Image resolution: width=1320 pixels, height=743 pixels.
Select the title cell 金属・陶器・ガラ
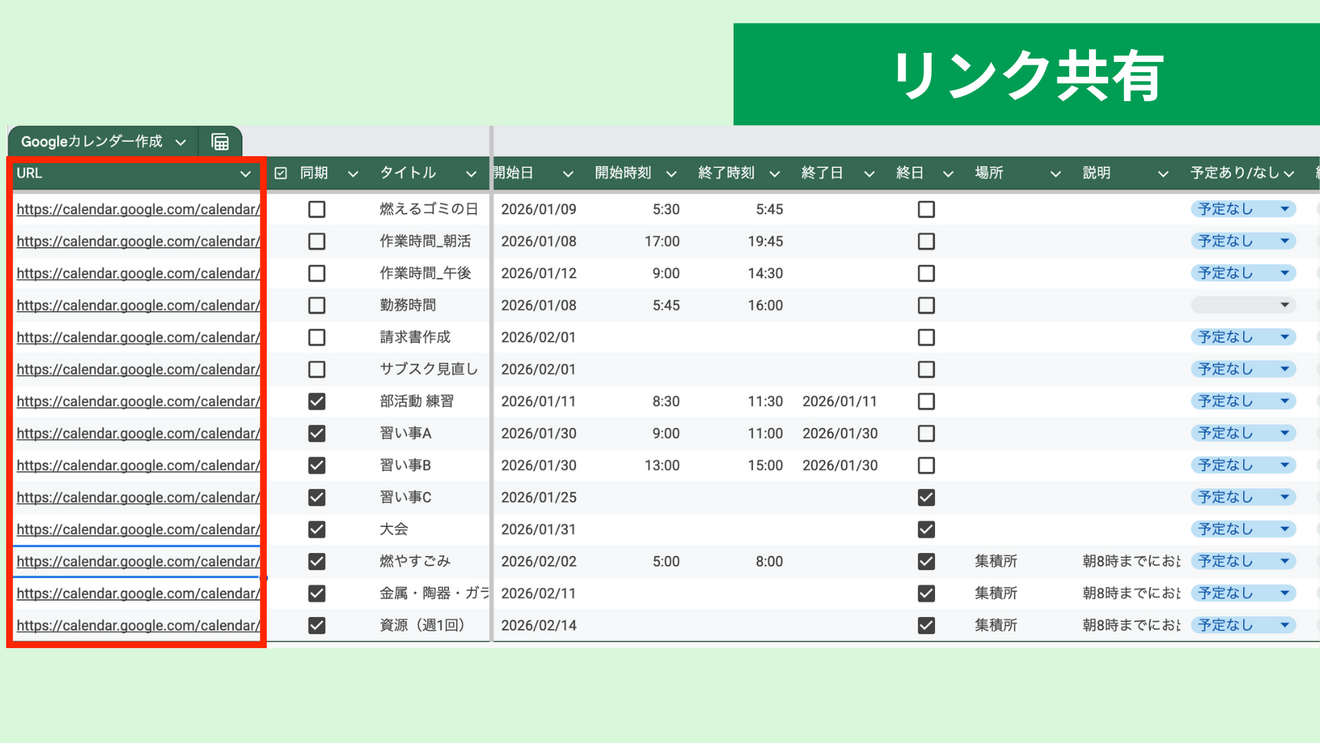(434, 593)
